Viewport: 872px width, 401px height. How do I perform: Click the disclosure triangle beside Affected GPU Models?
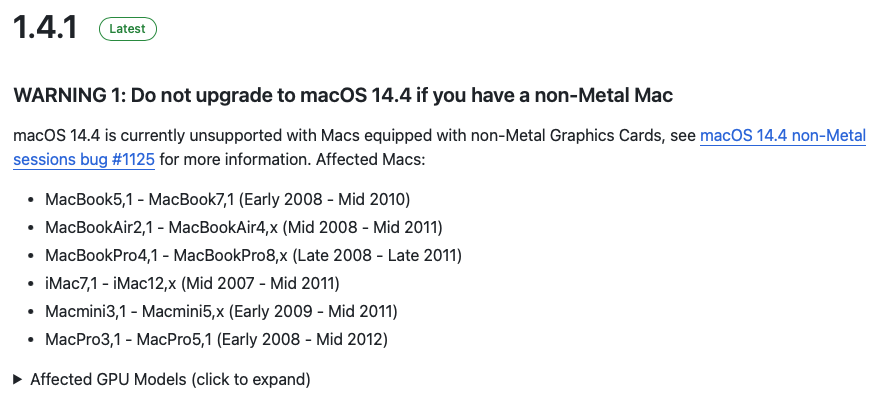19,379
